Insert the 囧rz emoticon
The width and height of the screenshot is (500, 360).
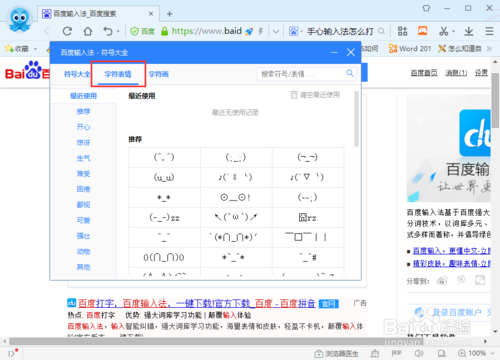(308, 217)
